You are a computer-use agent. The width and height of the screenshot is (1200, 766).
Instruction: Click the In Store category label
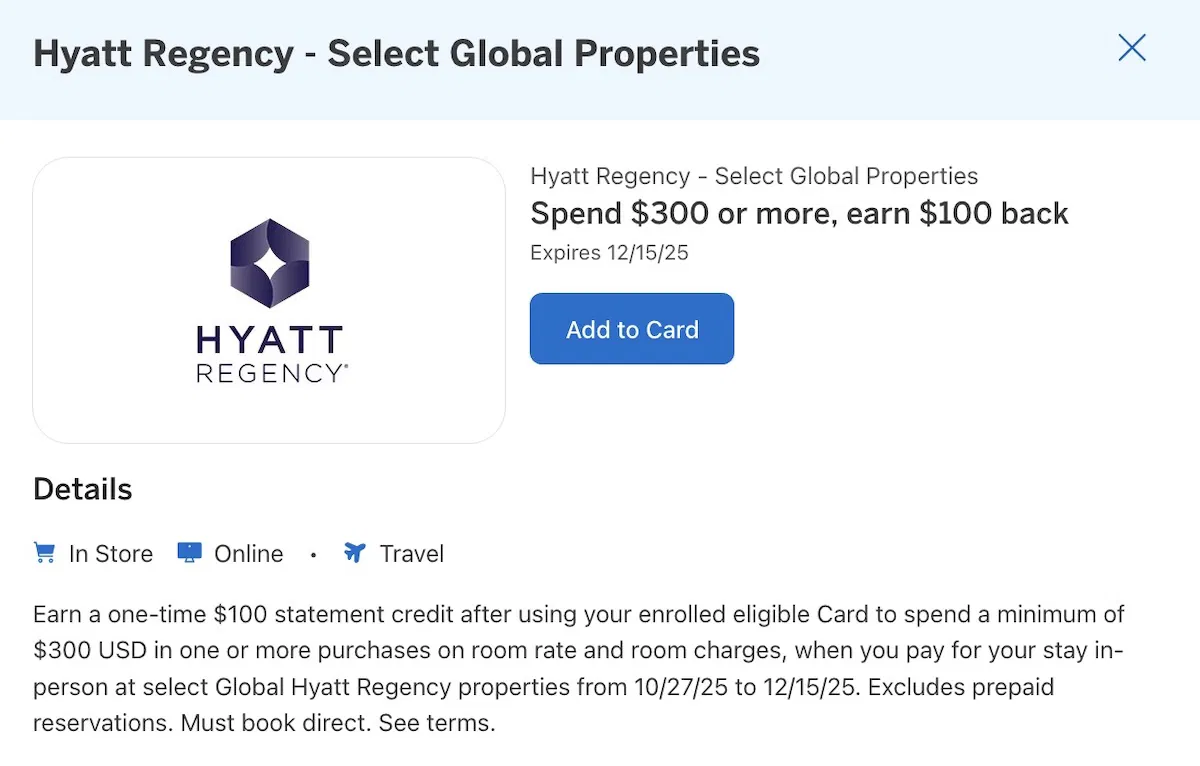point(112,553)
